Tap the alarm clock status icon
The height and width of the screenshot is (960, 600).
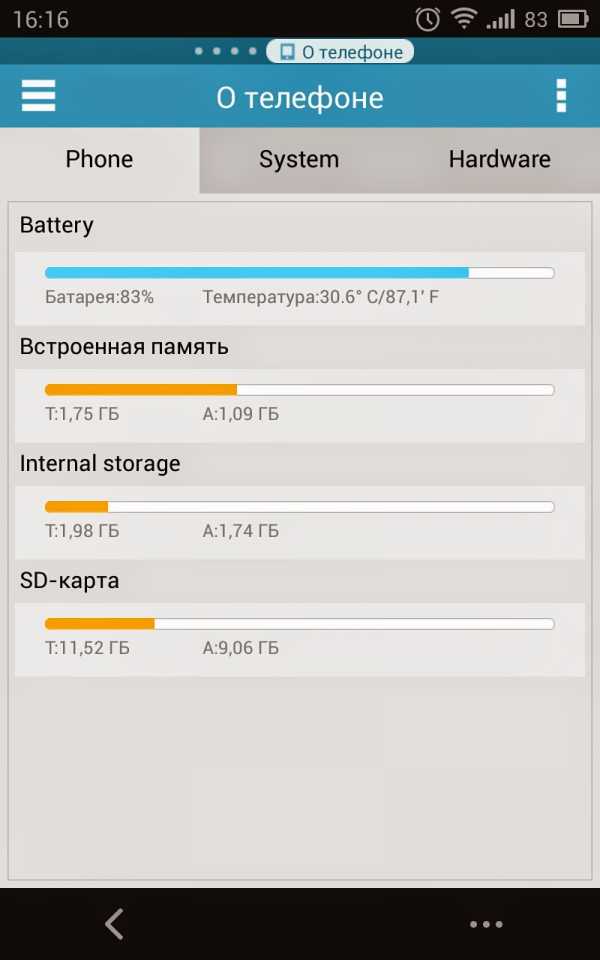[428, 19]
